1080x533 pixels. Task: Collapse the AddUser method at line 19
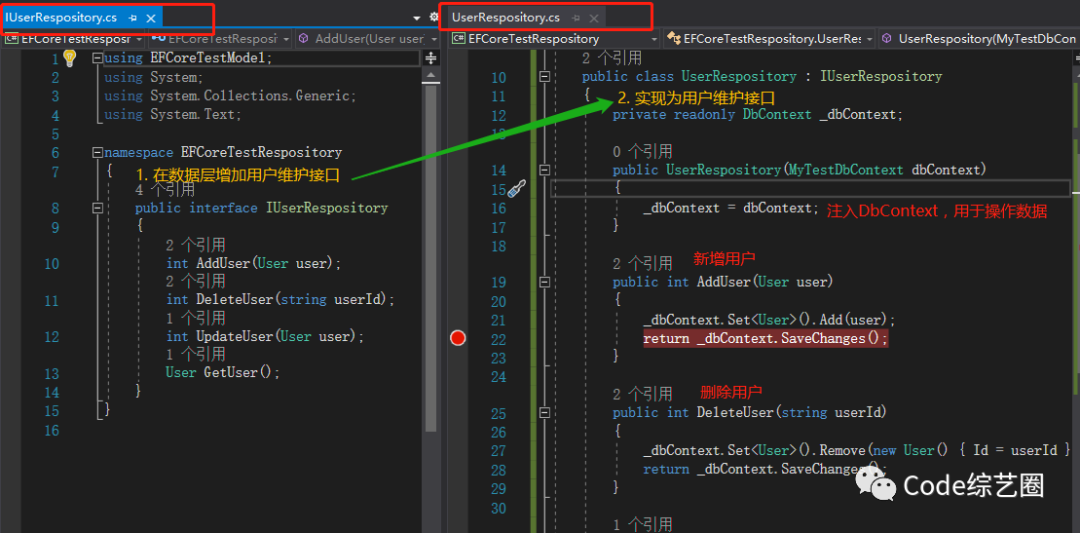(545, 282)
